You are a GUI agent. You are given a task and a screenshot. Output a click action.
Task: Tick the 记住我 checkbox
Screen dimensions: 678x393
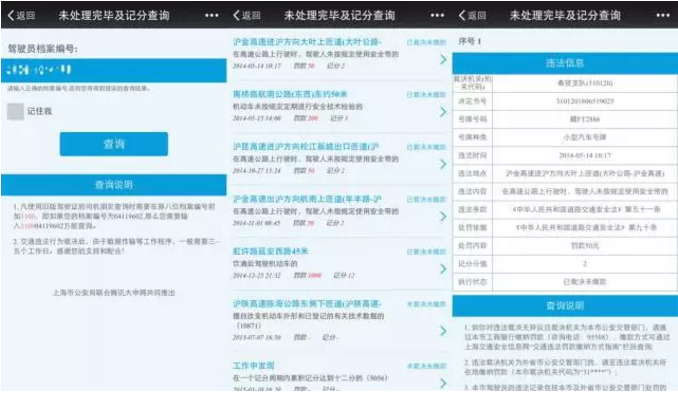[16, 111]
